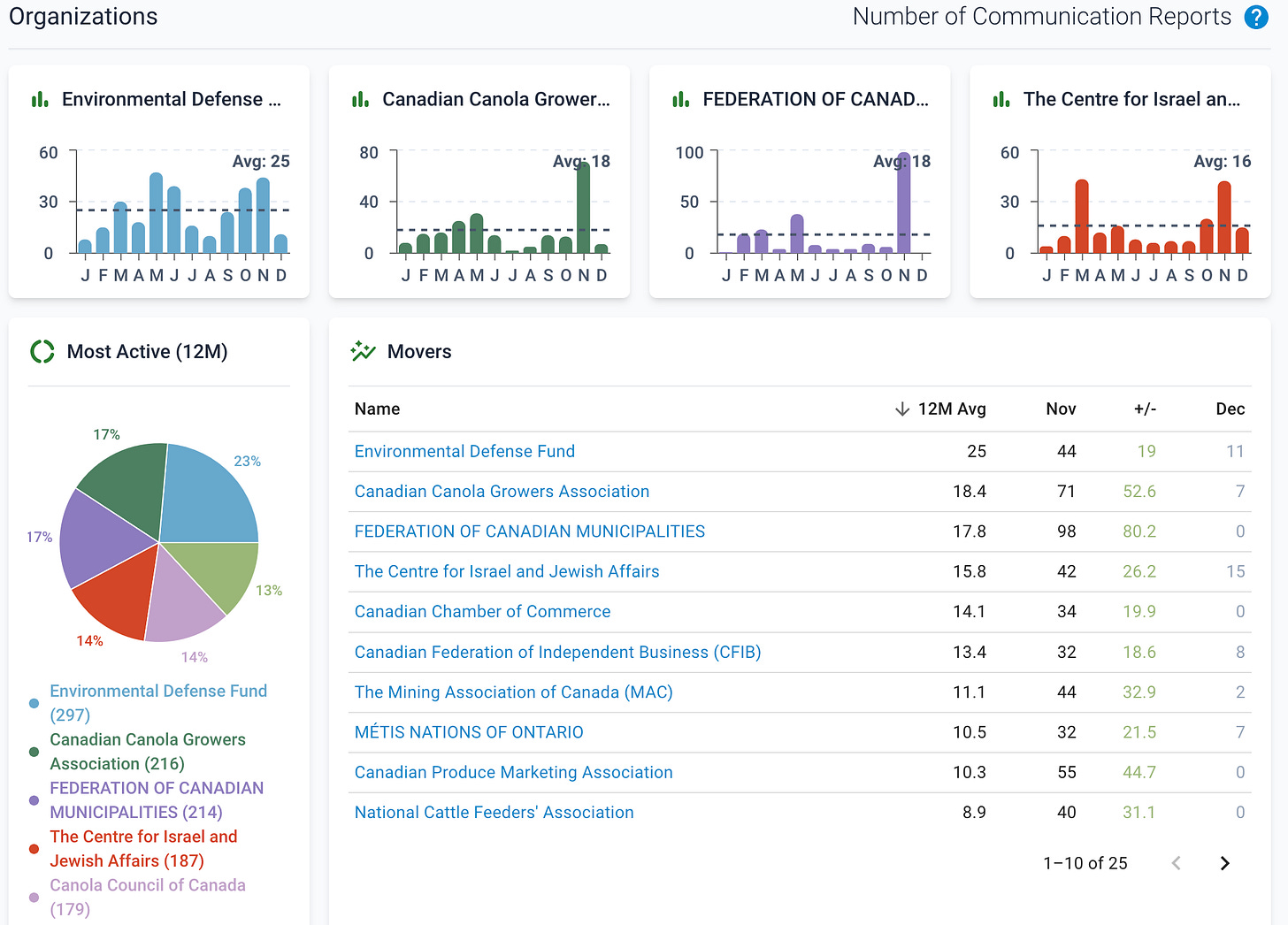Open Canadian Chamber of Commerce link

point(482,612)
